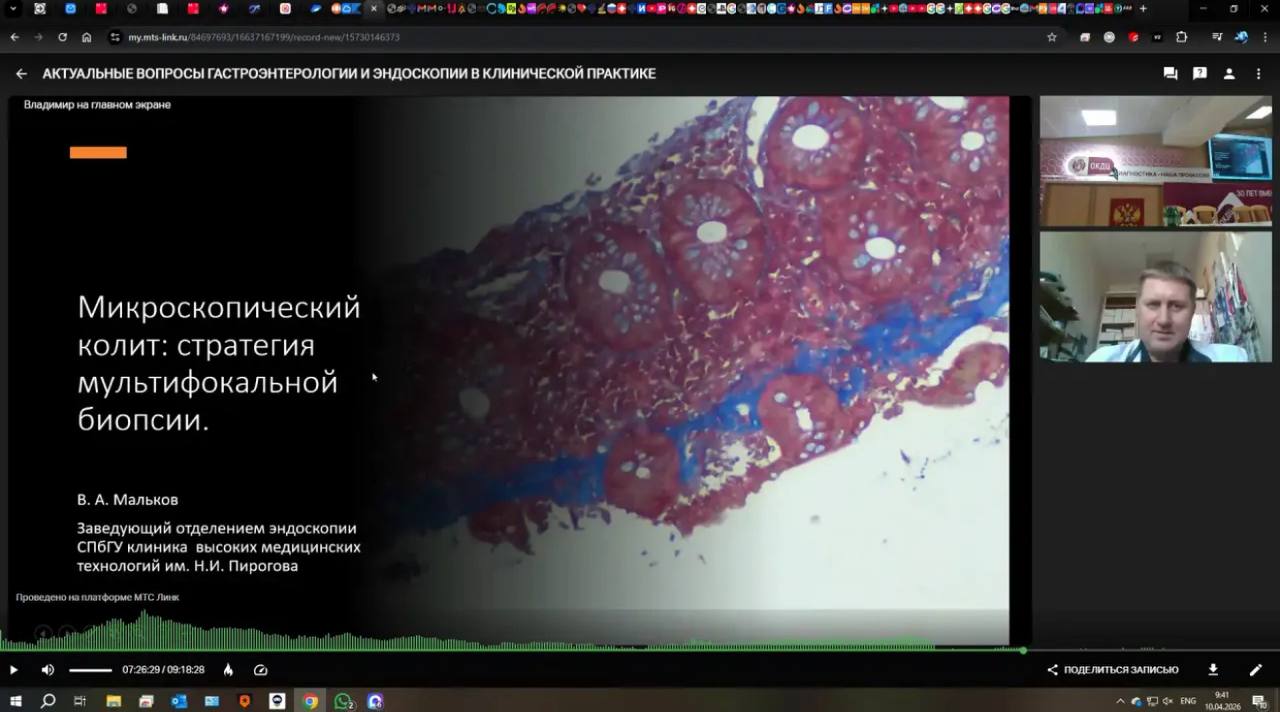Bookmark this page with the star icon

(1051, 37)
